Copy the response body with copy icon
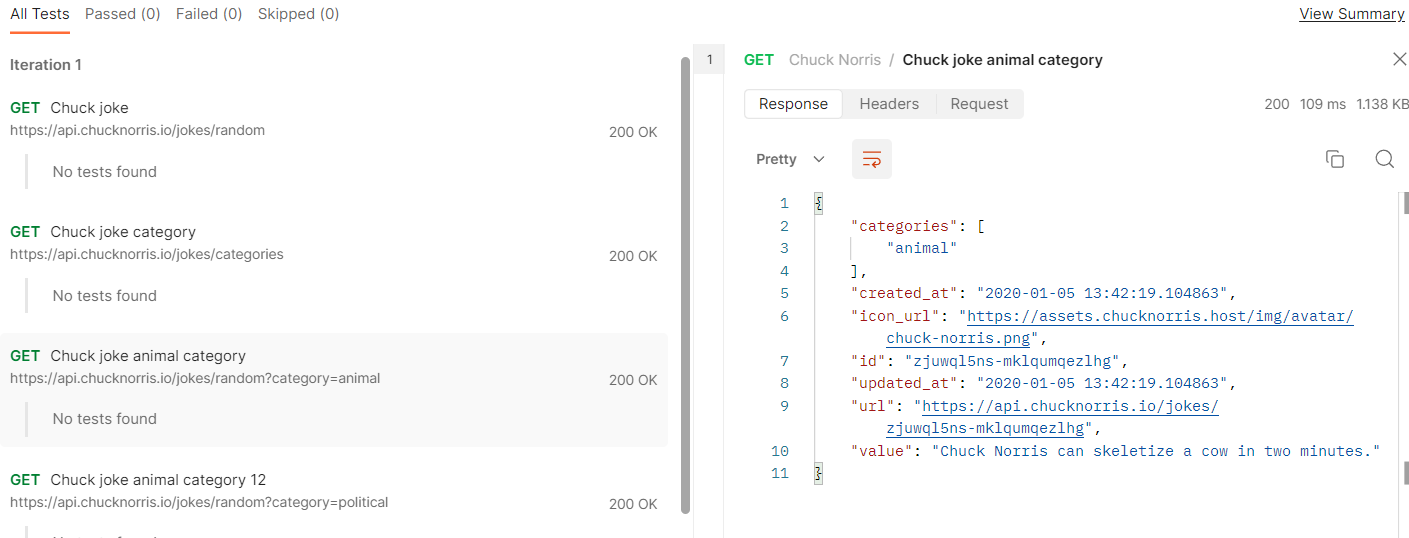This screenshot has width=1409, height=538. [1334, 159]
